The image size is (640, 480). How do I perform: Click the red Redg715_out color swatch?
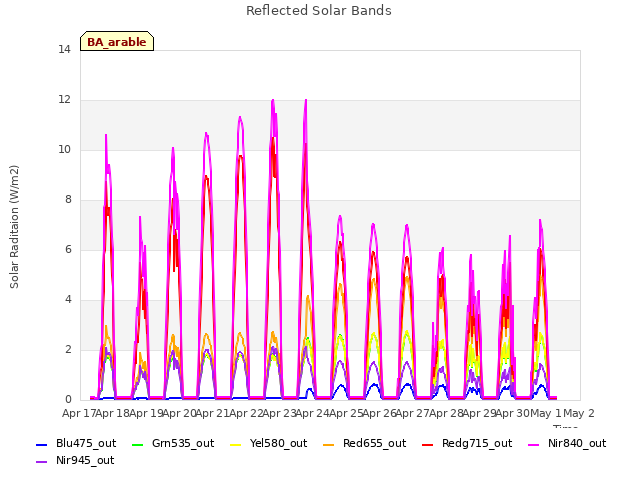click(x=428, y=444)
